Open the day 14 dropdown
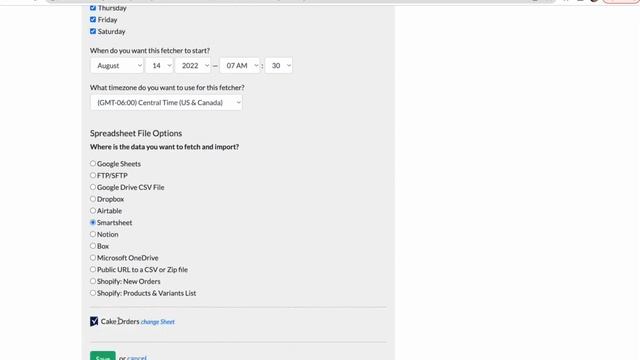Viewport: 640px width, 360px height. click(159, 66)
